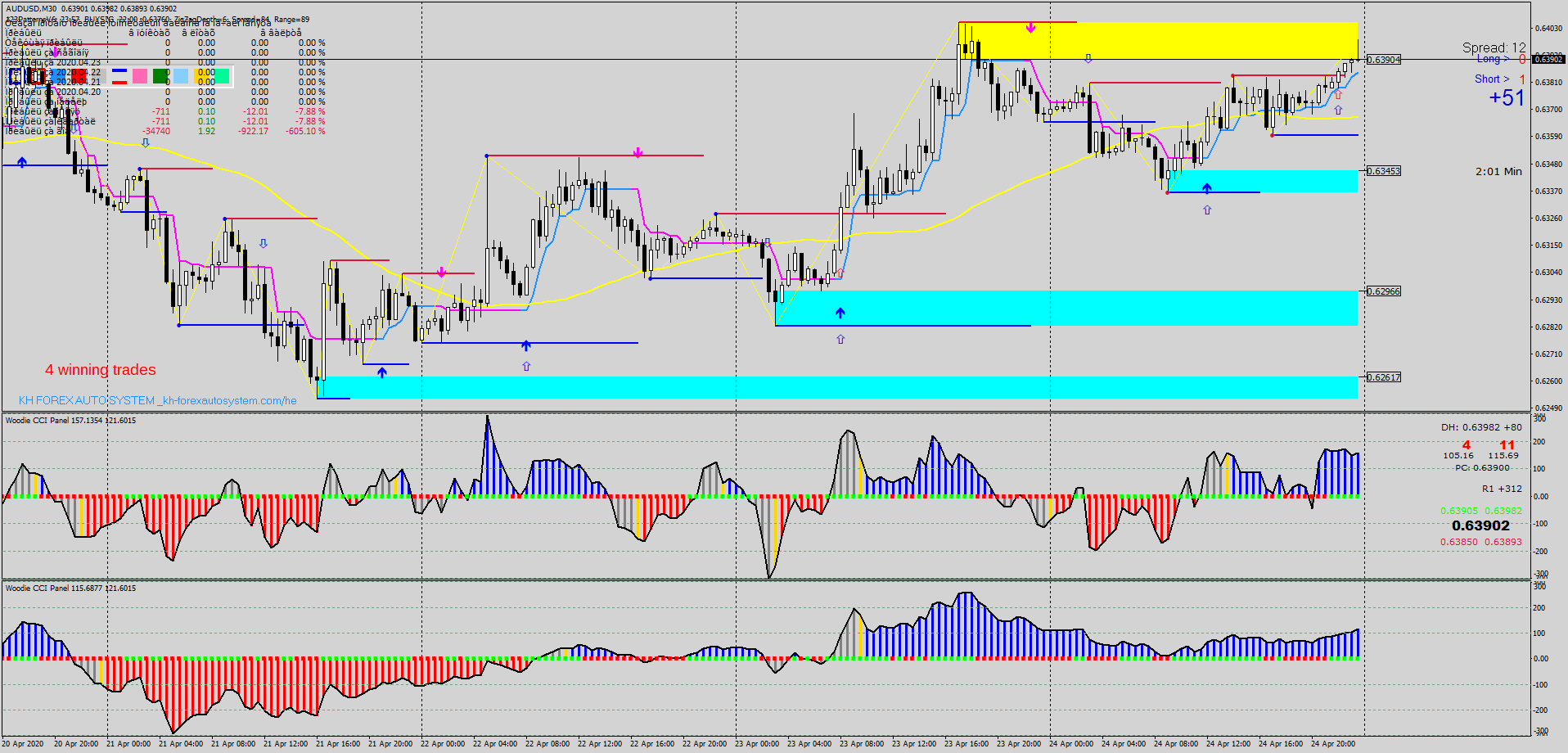1568x753 pixels.
Task: Click the blue and red lines legend icon
Action: tap(119, 76)
